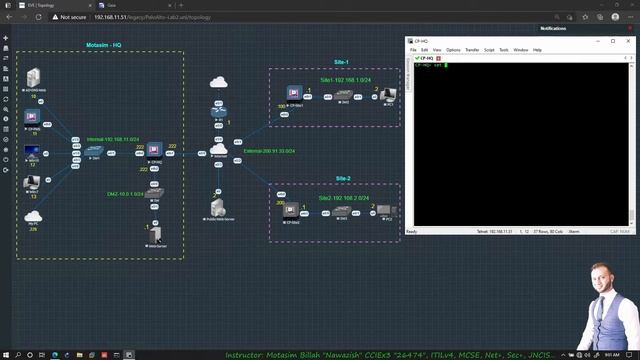Open File Explorer from the taskbar
The width and height of the screenshot is (640, 360).
pos(79,355)
